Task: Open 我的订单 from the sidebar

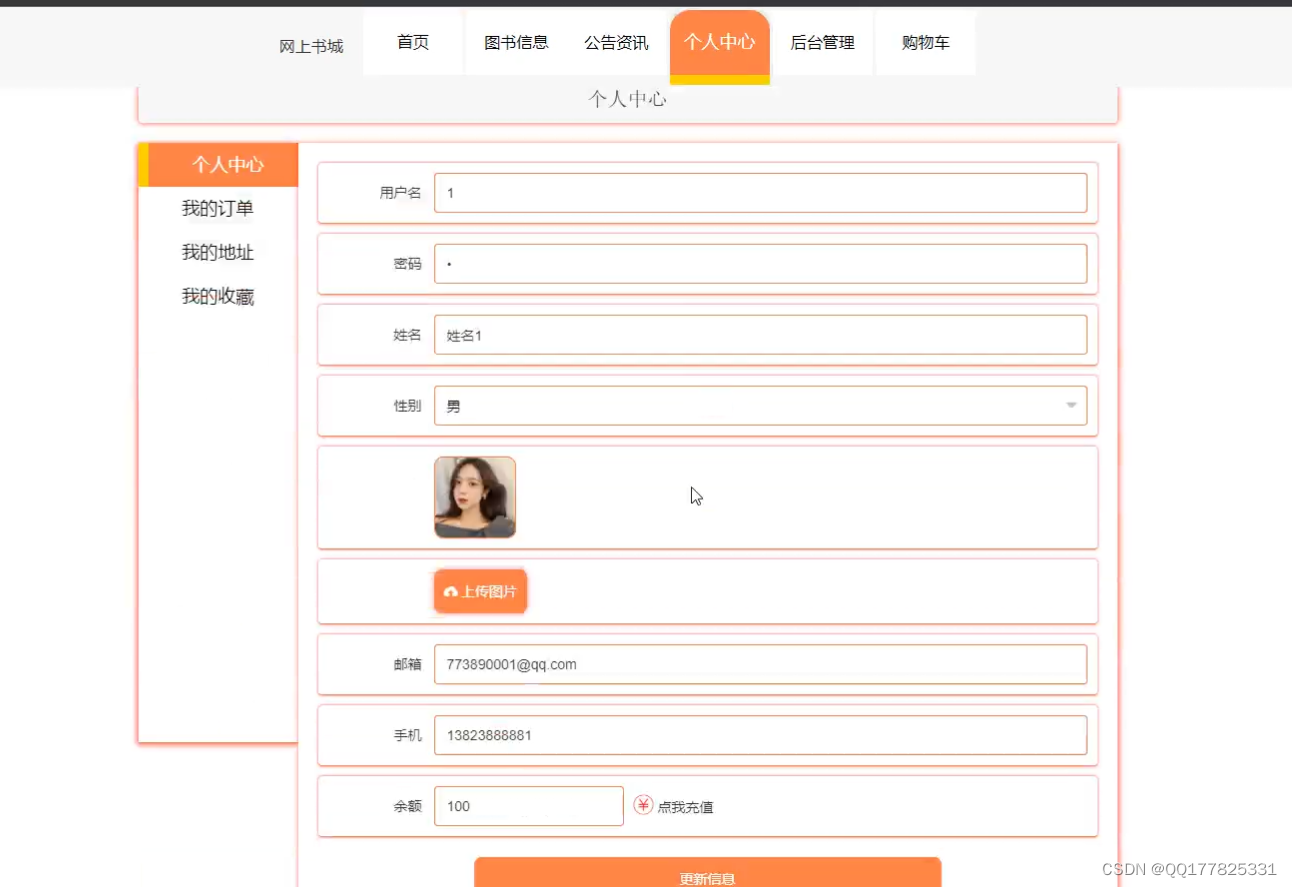Action: click(x=217, y=208)
